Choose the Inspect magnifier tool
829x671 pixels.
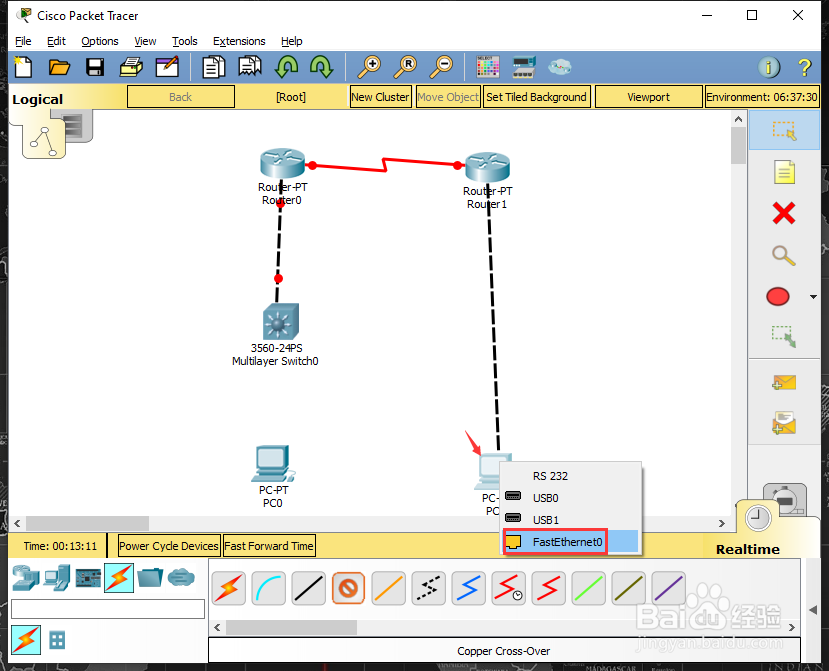784,255
